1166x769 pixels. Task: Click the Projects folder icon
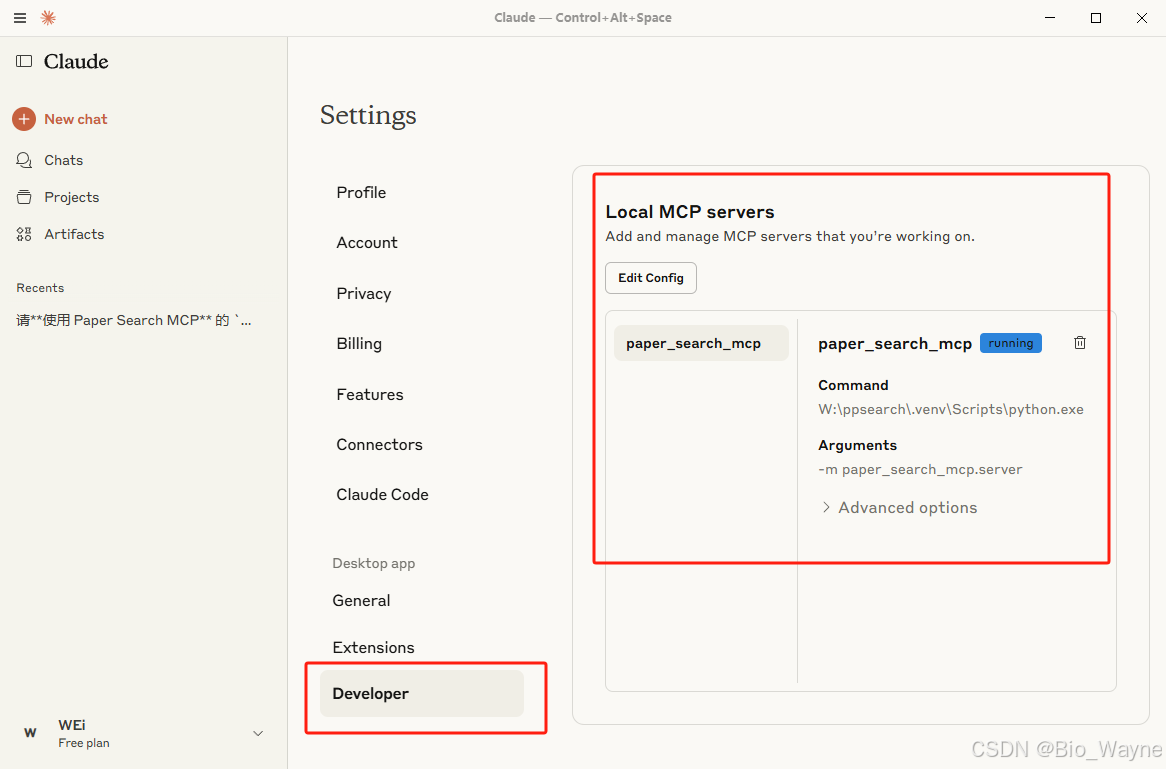pyautogui.click(x=24, y=197)
